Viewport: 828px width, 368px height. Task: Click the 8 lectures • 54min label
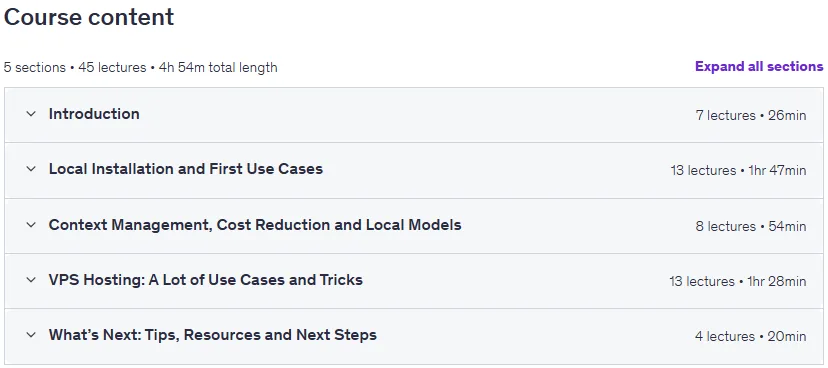751,227
